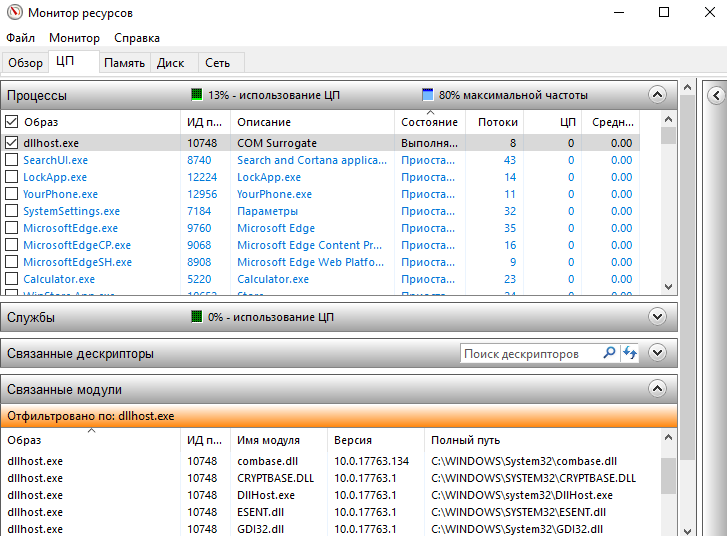Switch to the Обзор tab
This screenshot has width=727, height=536.
(25, 63)
